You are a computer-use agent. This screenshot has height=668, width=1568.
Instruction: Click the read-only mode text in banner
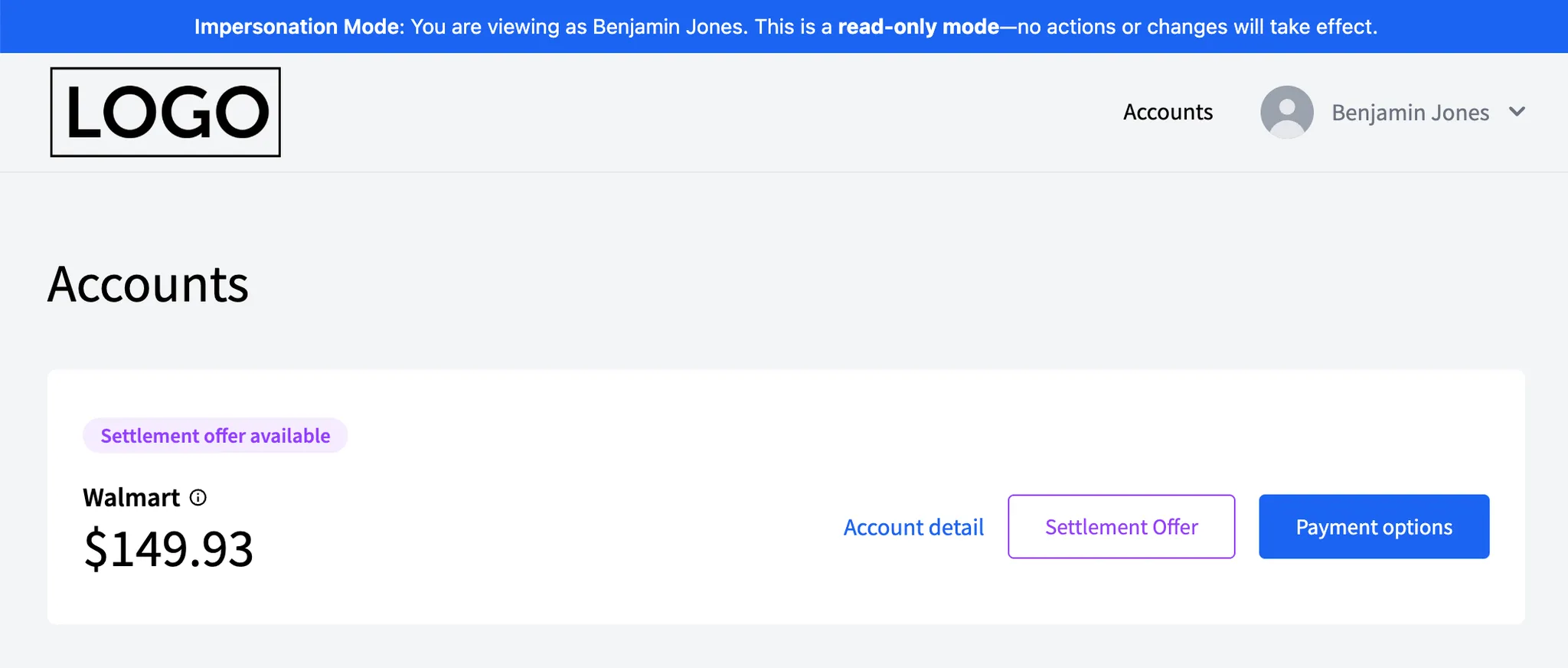coord(918,27)
